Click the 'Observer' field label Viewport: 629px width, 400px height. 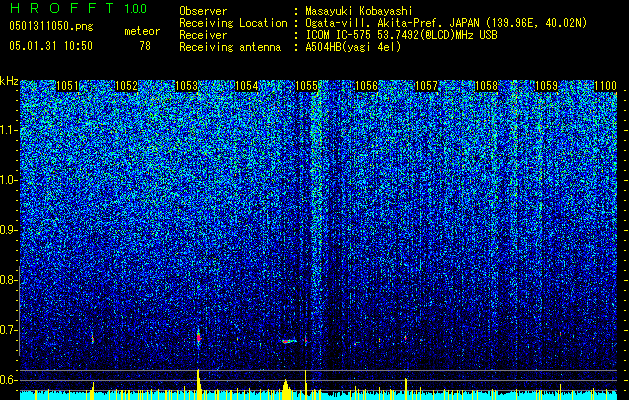pos(203,11)
